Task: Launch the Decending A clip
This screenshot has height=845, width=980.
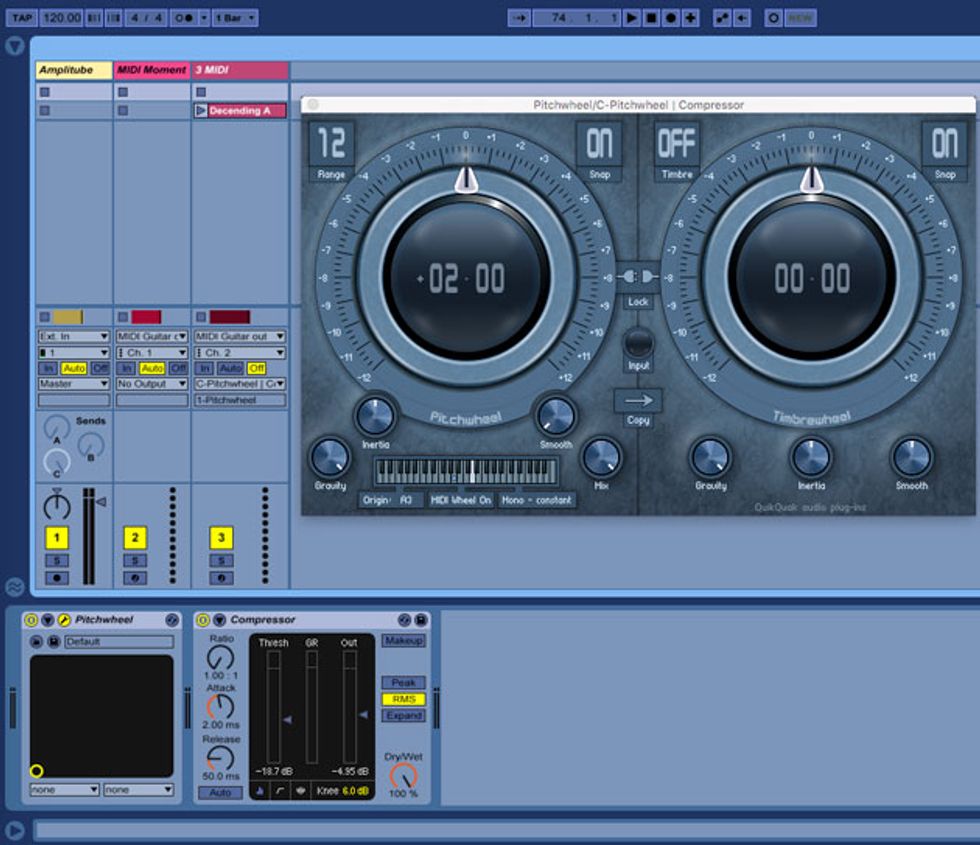Action: 201,111
